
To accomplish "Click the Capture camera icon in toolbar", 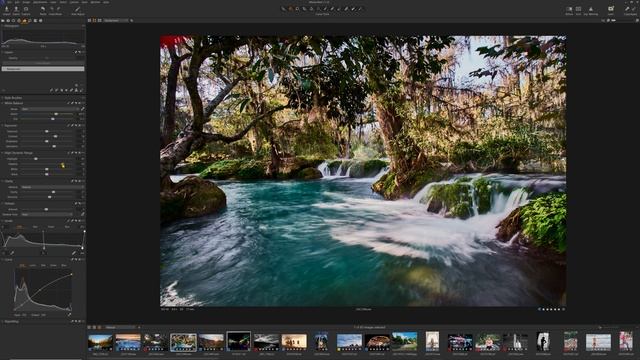I will (x=26, y=9).
